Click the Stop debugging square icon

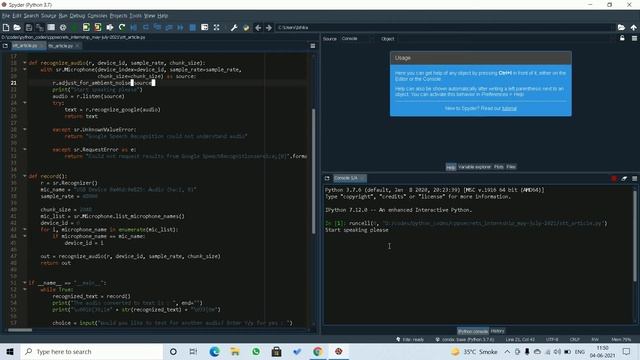(x=193, y=27)
